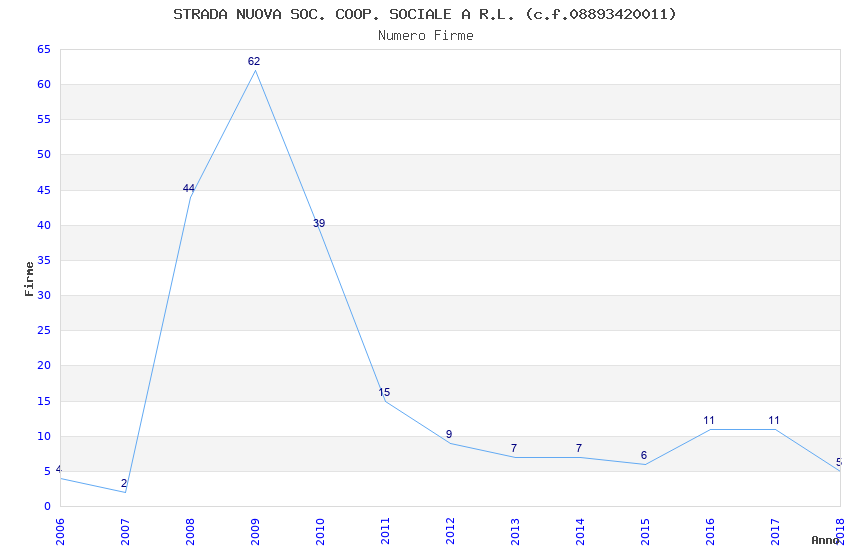Select the data label 9 at 2012
850x550 pixels.
coord(449,434)
